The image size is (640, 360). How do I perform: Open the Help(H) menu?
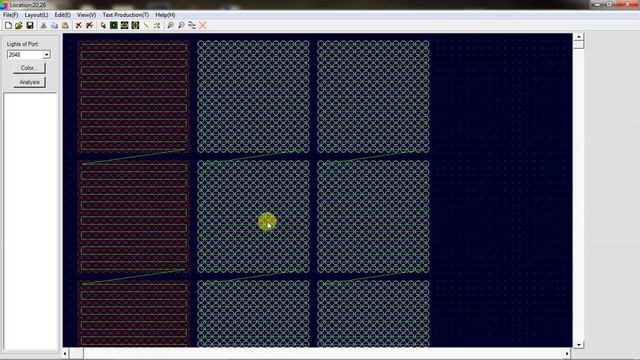(x=165, y=15)
